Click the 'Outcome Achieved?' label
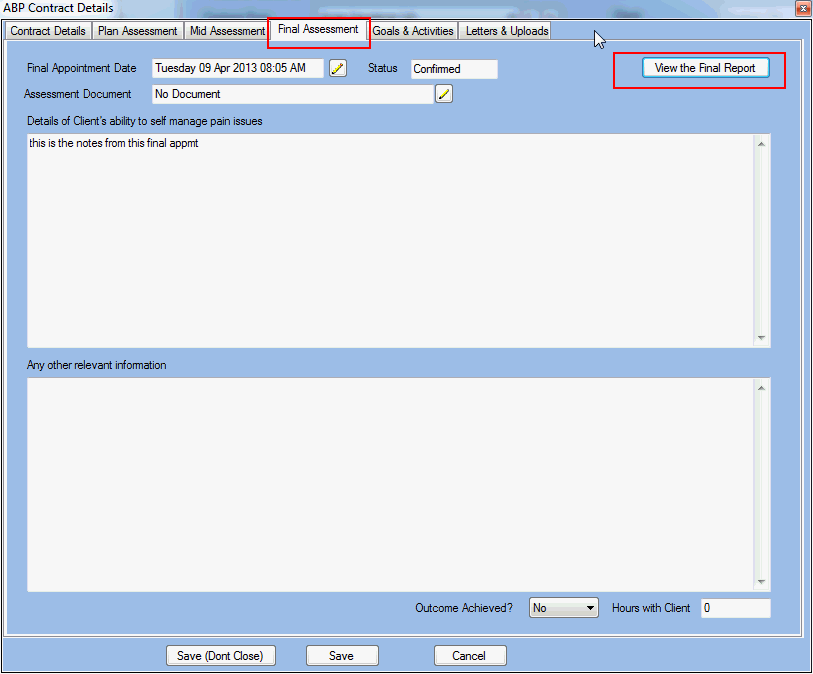 [x=464, y=608]
